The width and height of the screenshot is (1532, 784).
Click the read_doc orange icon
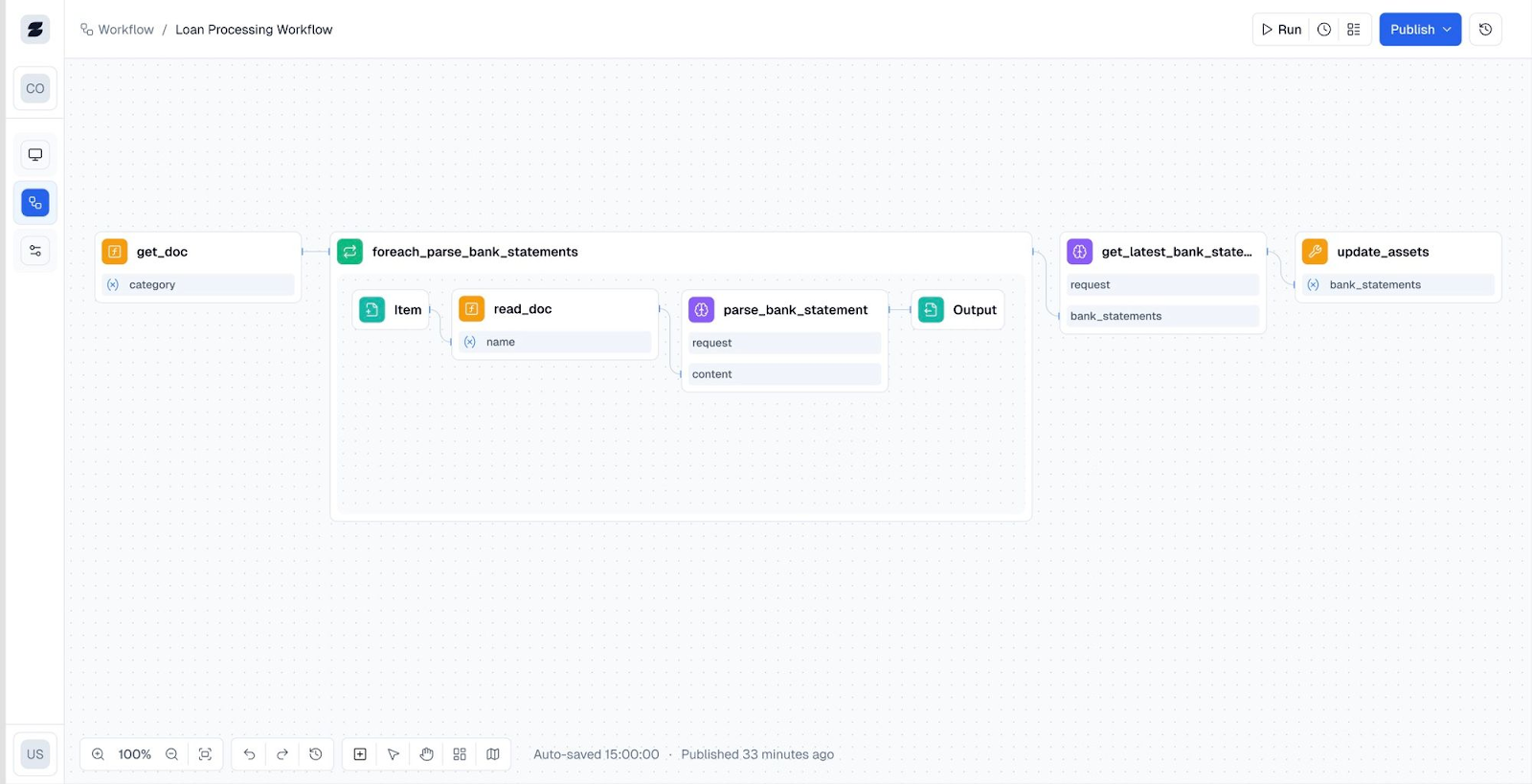[472, 309]
